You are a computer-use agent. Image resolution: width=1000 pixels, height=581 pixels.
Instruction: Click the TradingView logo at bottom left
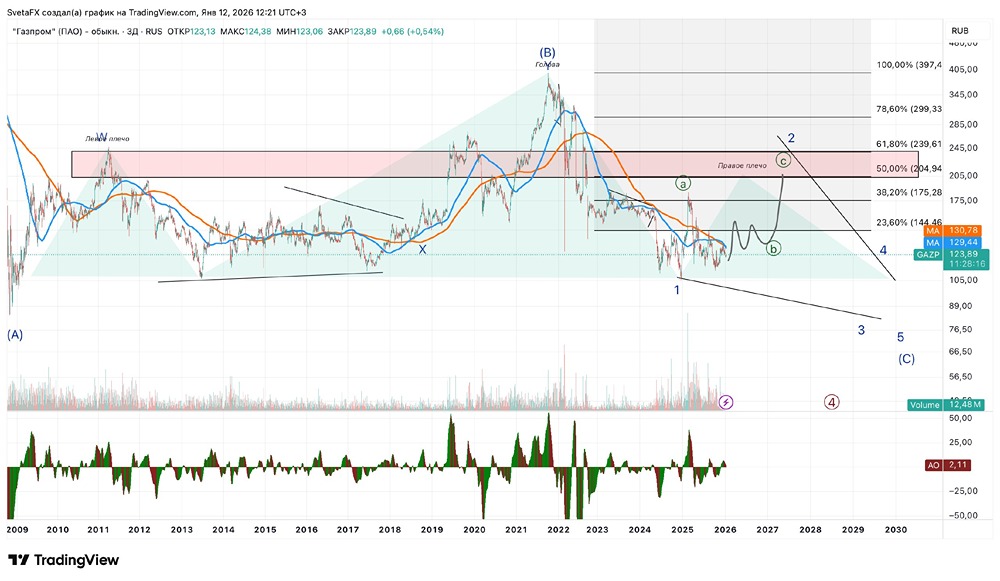click(64, 560)
